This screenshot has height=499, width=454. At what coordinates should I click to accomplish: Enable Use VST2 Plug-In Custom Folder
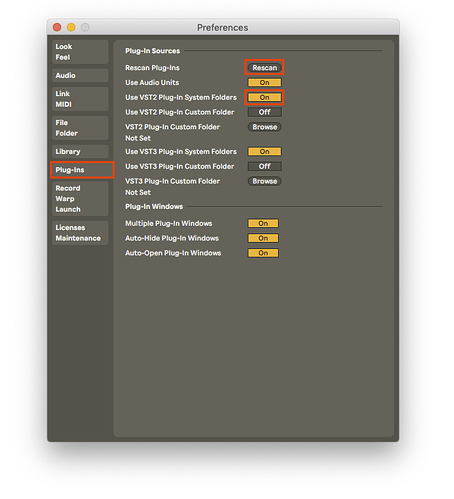(x=265, y=112)
